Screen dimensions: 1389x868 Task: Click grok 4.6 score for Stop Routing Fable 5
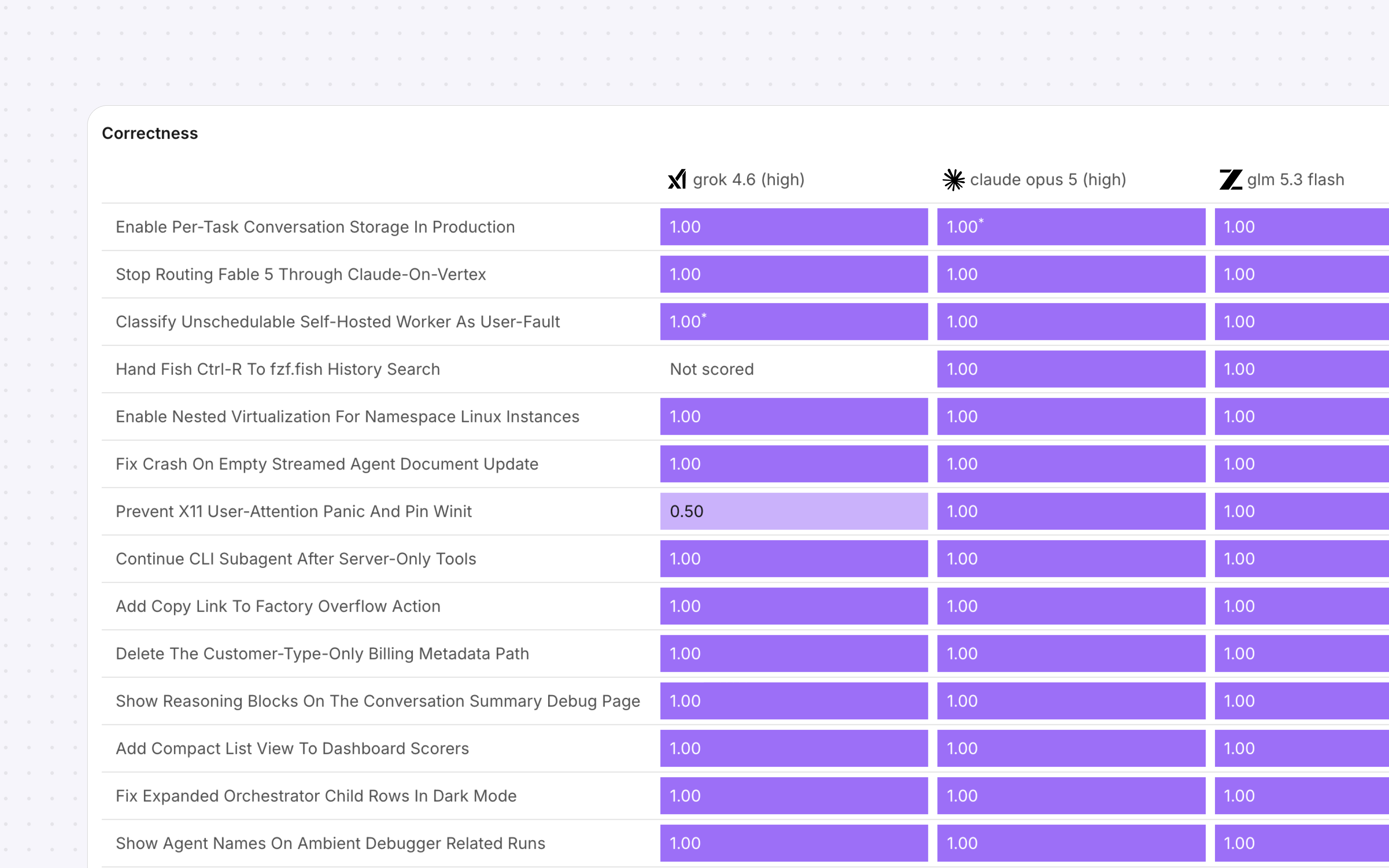coord(794,274)
